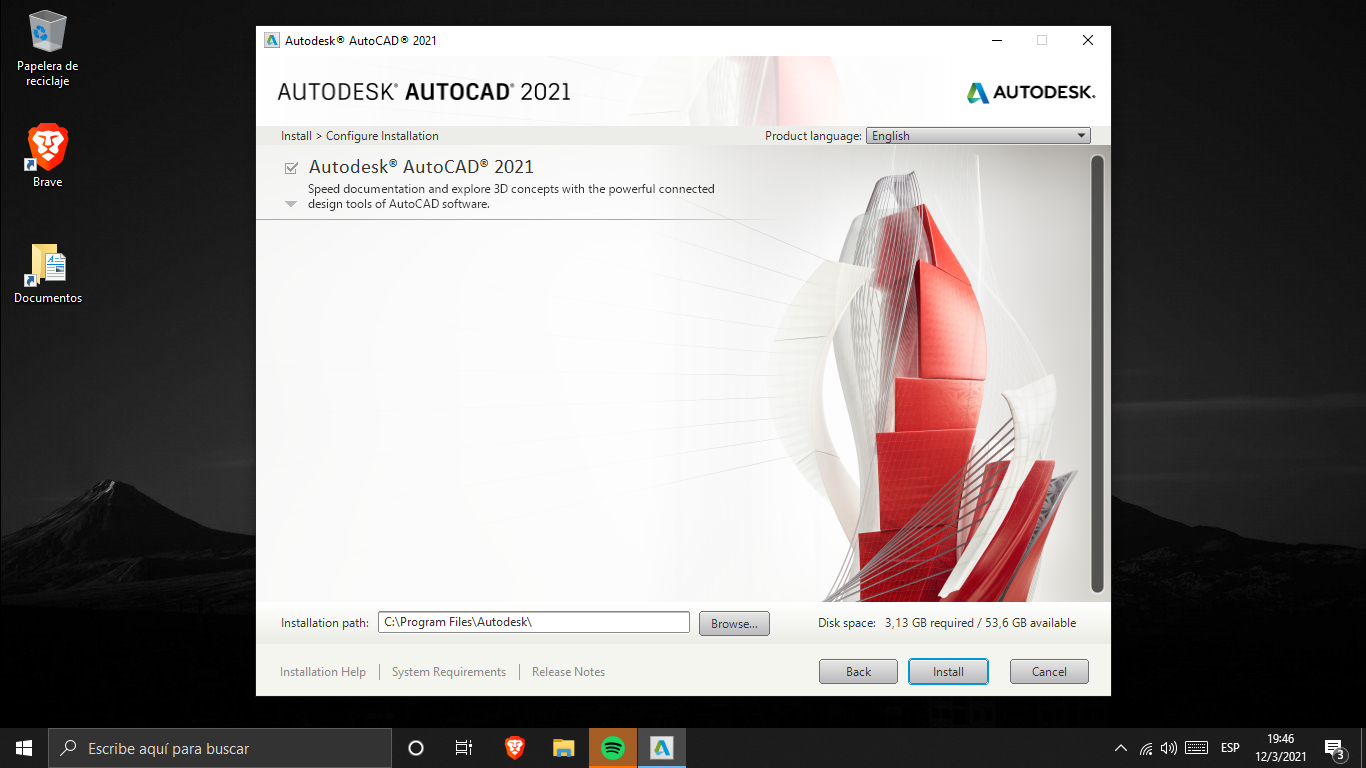Select the Brave desktop shortcut
This screenshot has height=768, width=1366.
click(x=47, y=155)
